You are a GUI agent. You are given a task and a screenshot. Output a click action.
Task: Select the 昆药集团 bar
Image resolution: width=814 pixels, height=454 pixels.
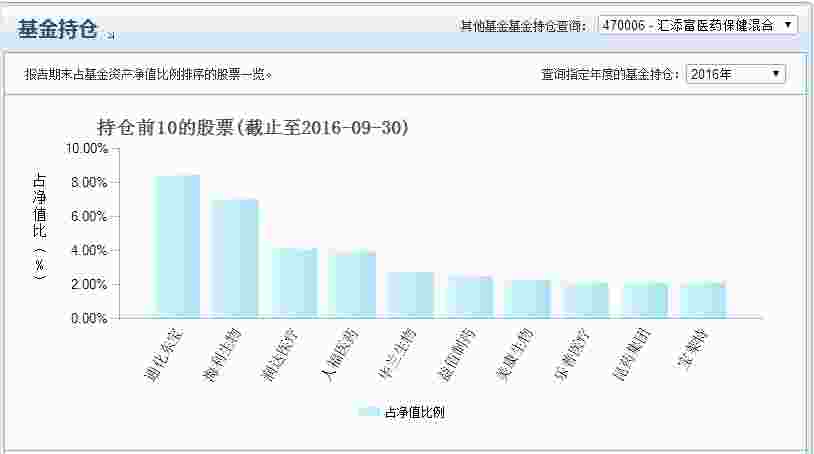coord(644,300)
